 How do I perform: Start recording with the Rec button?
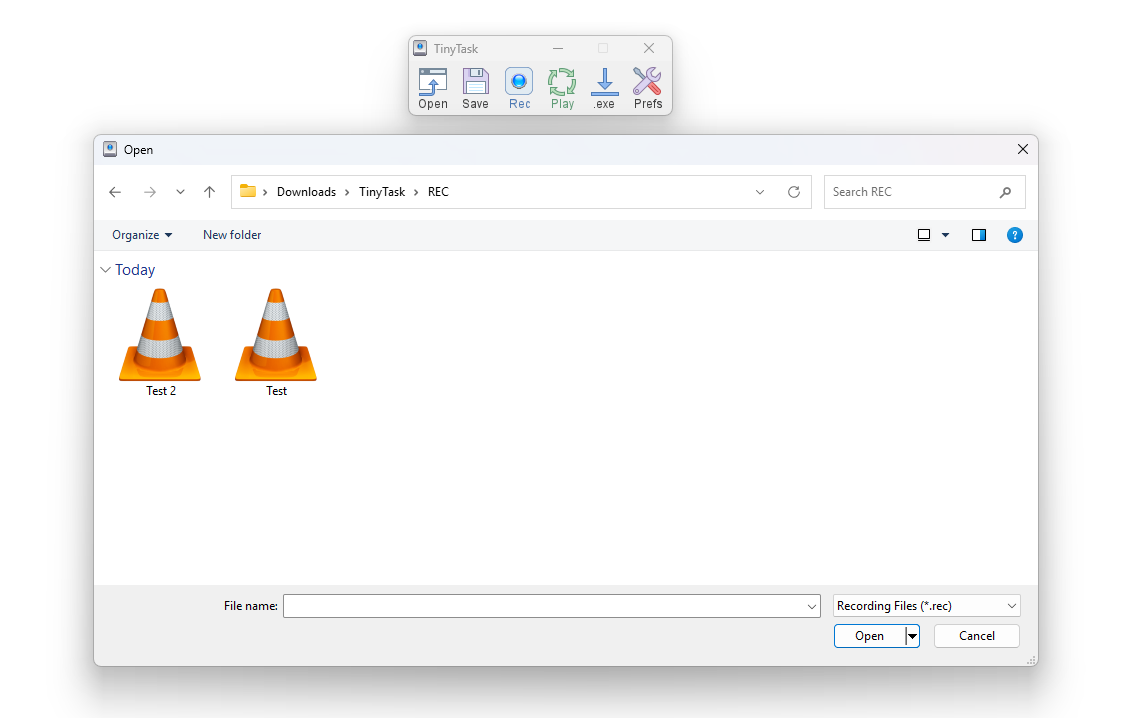click(x=519, y=89)
